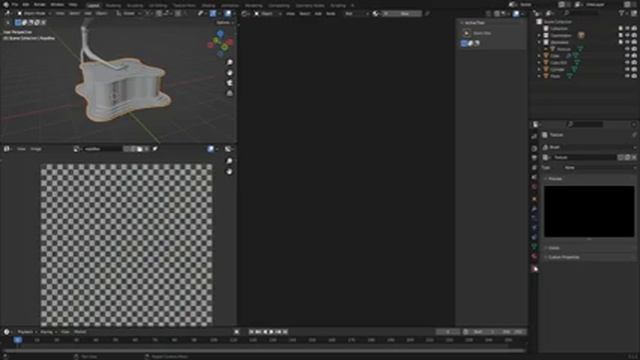Expand the Cube tree row arrow
This screenshot has height=360, width=640.
[540, 56]
